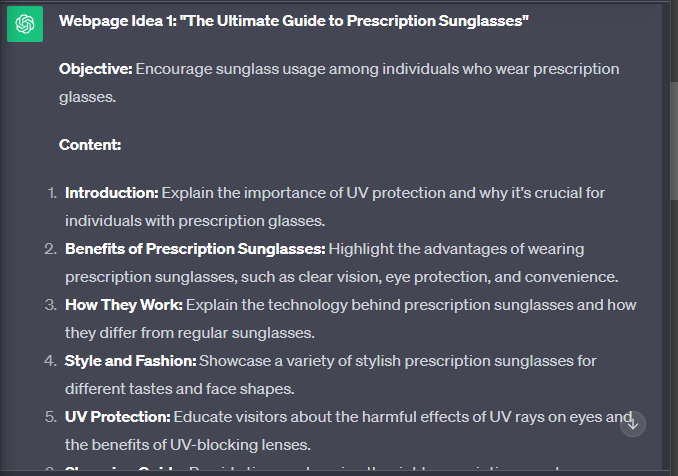This screenshot has width=678, height=476.
Task: Click 'different tastes and face shapes.' text
Action: [x=179, y=389]
